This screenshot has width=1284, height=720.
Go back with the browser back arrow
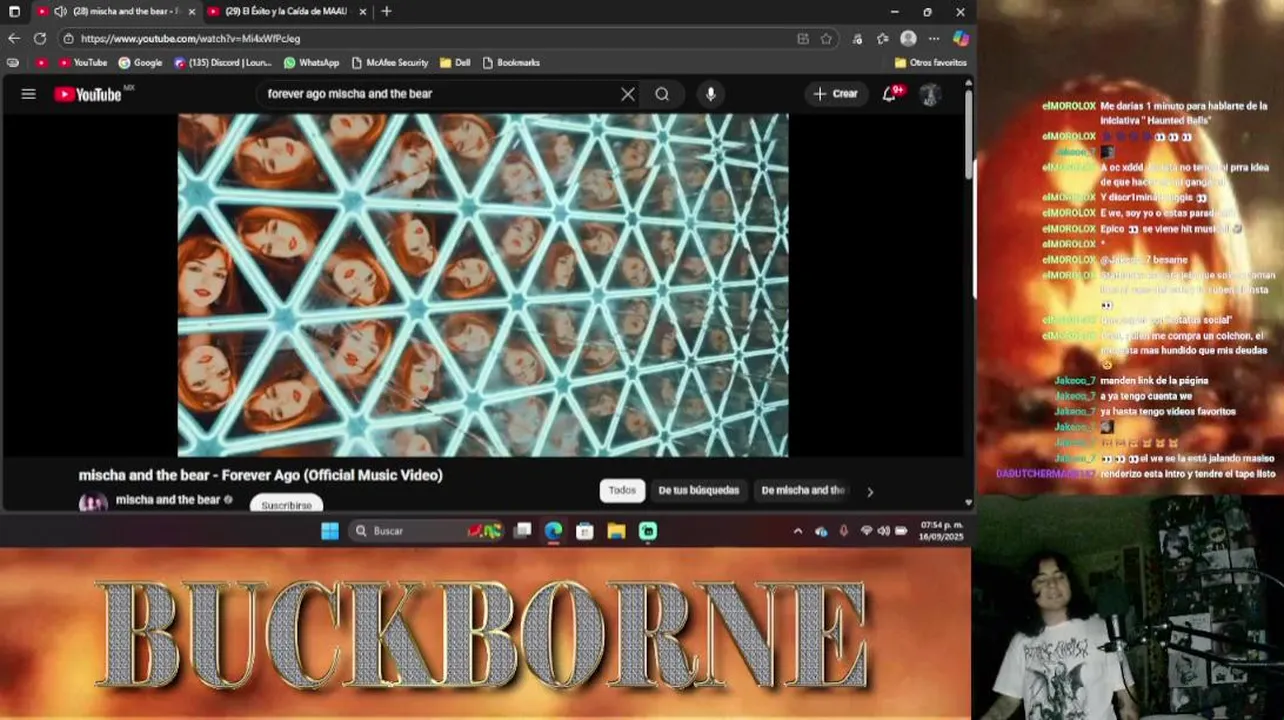(x=14, y=38)
